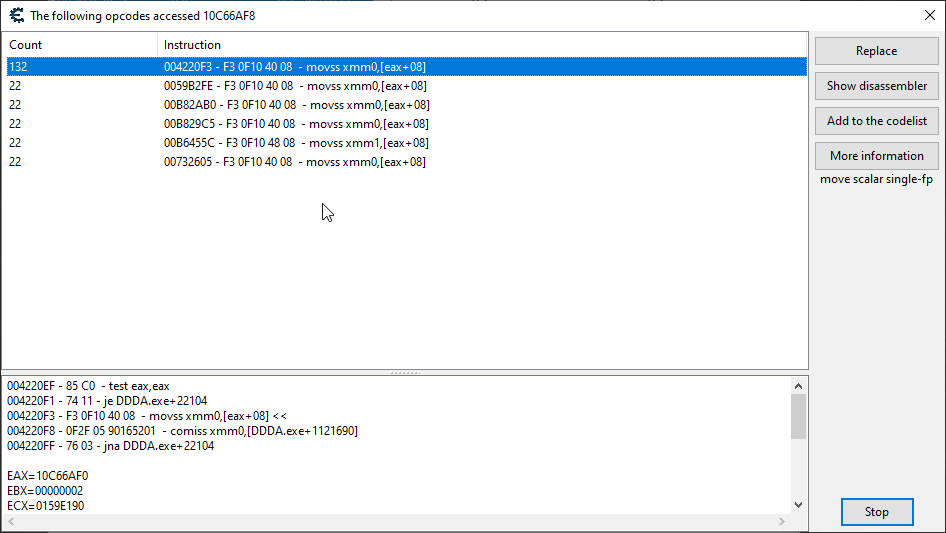Click the splitter handle between the panes
Viewport: 946px width, 533px height.
pyautogui.click(x=404, y=372)
